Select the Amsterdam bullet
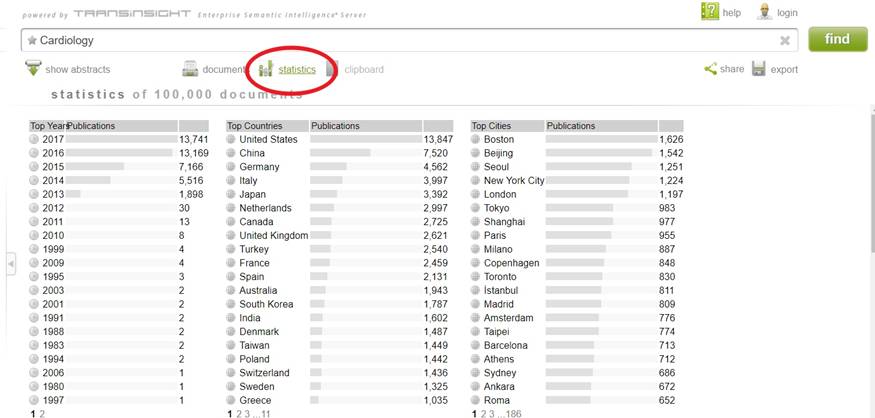875x418 pixels. (475, 318)
